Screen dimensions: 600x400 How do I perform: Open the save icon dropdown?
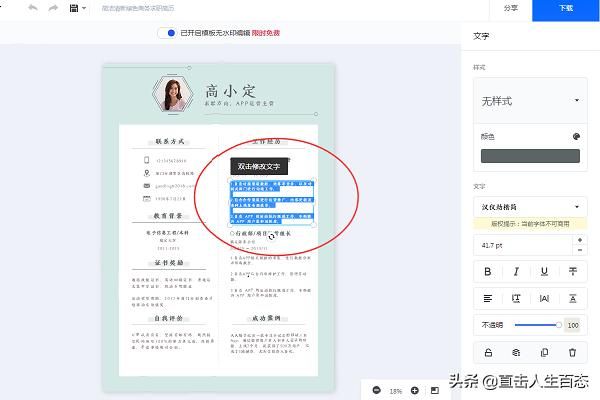tap(77, 8)
